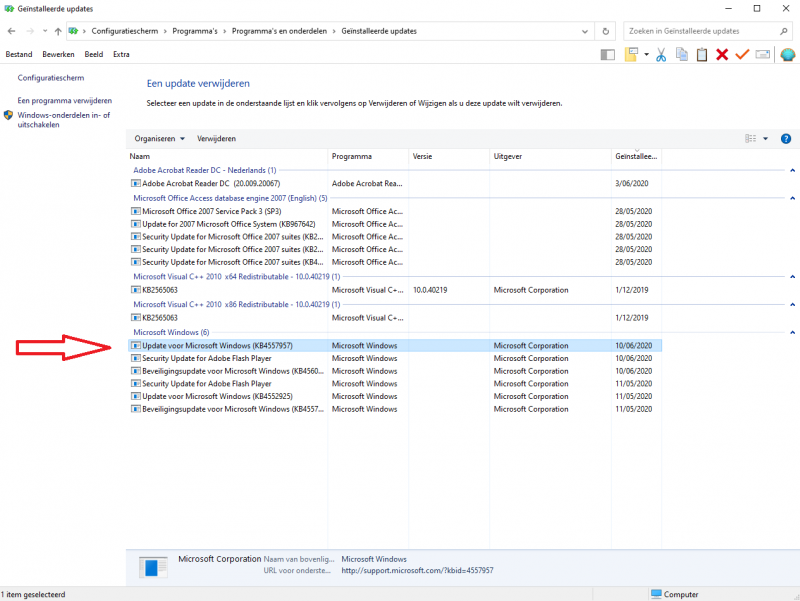Viewport: 800px width, 601px height.
Task: Open the view options dropdown arrow
Action: [x=766, y=138]
